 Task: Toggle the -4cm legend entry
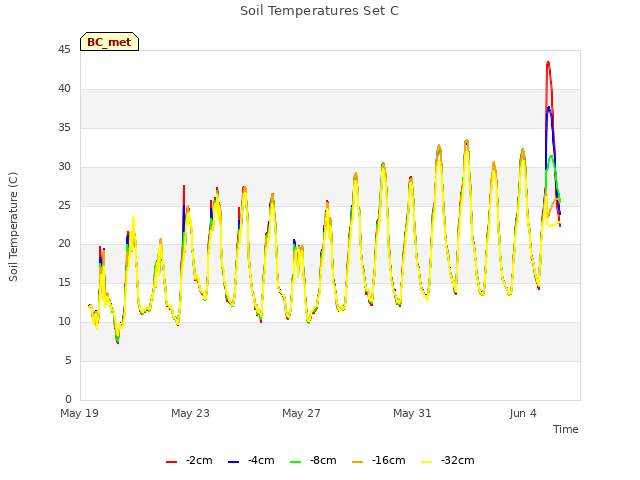(x=251, y=460)
